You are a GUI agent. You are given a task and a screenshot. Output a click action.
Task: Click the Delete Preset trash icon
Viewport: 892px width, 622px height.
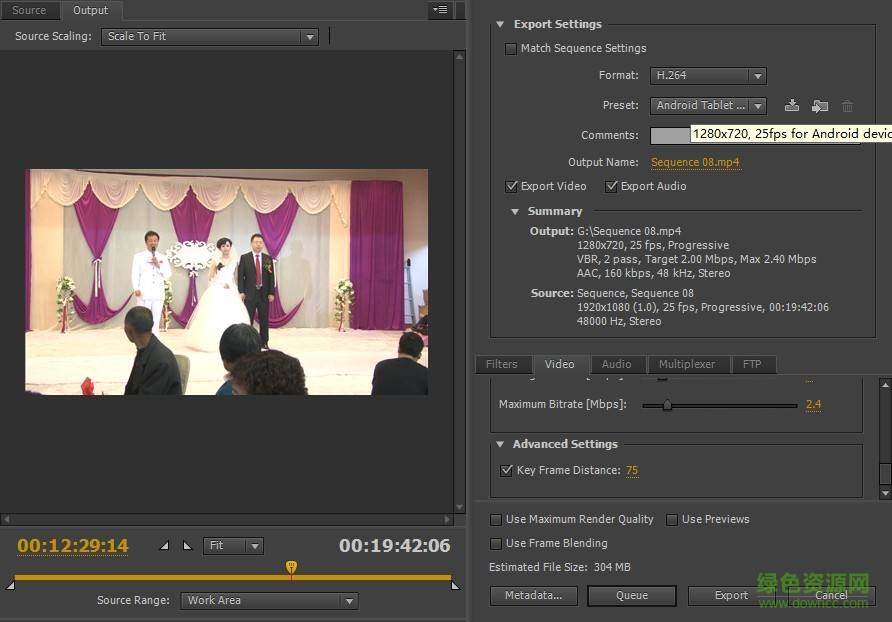tap(847, 105)
